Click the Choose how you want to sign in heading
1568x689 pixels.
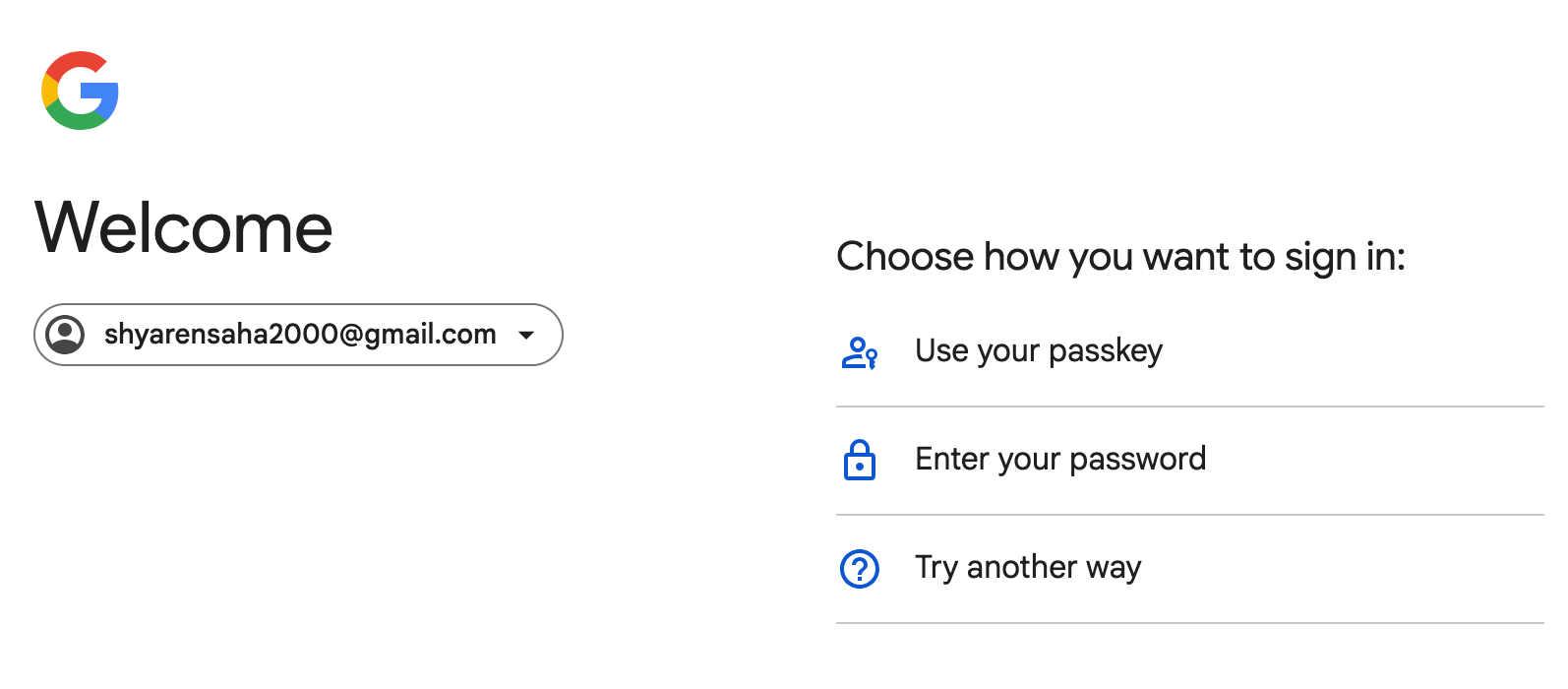click(x=1120, y=257)
